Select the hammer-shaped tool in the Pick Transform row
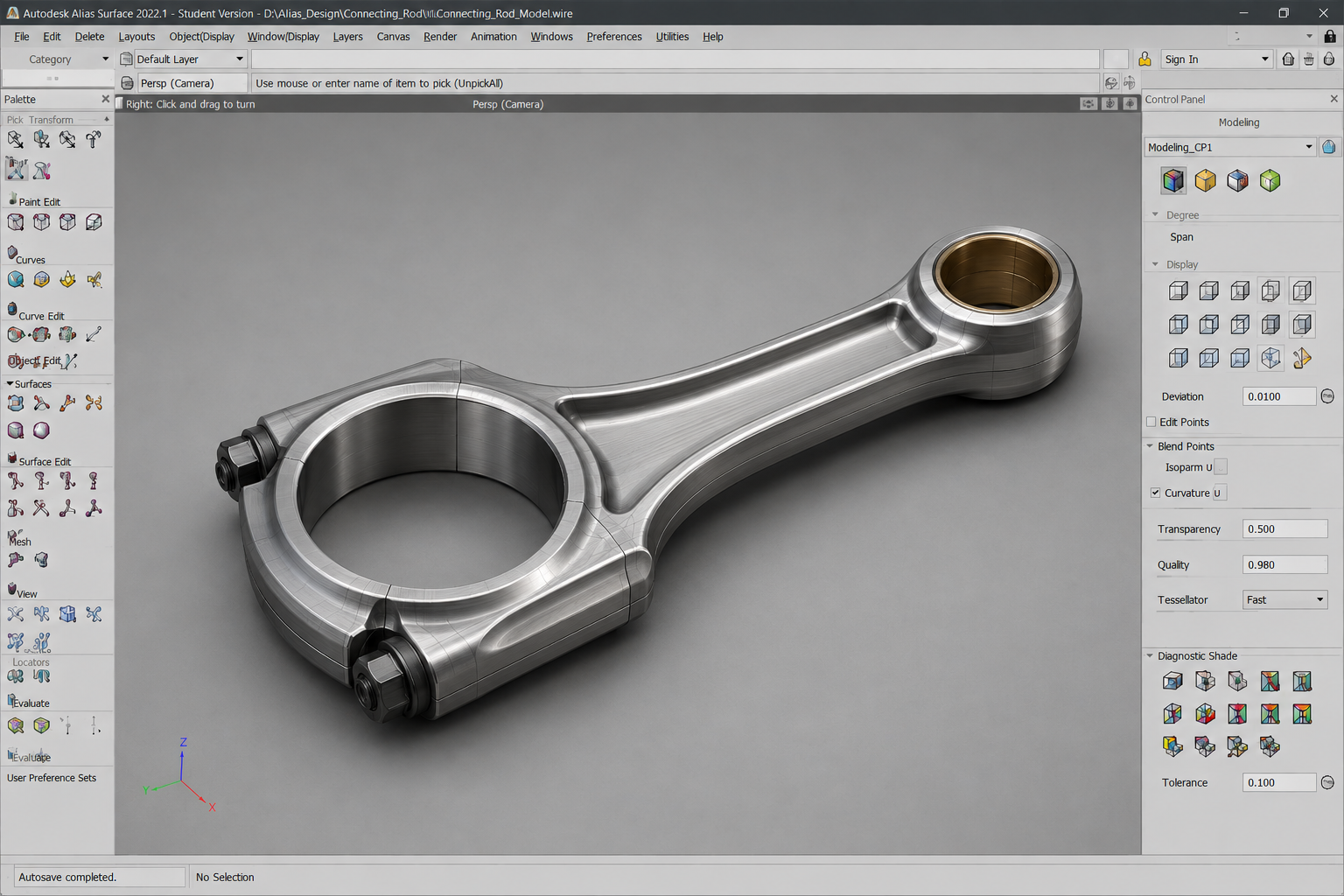1344x896 pixels. tap(94, 139)
